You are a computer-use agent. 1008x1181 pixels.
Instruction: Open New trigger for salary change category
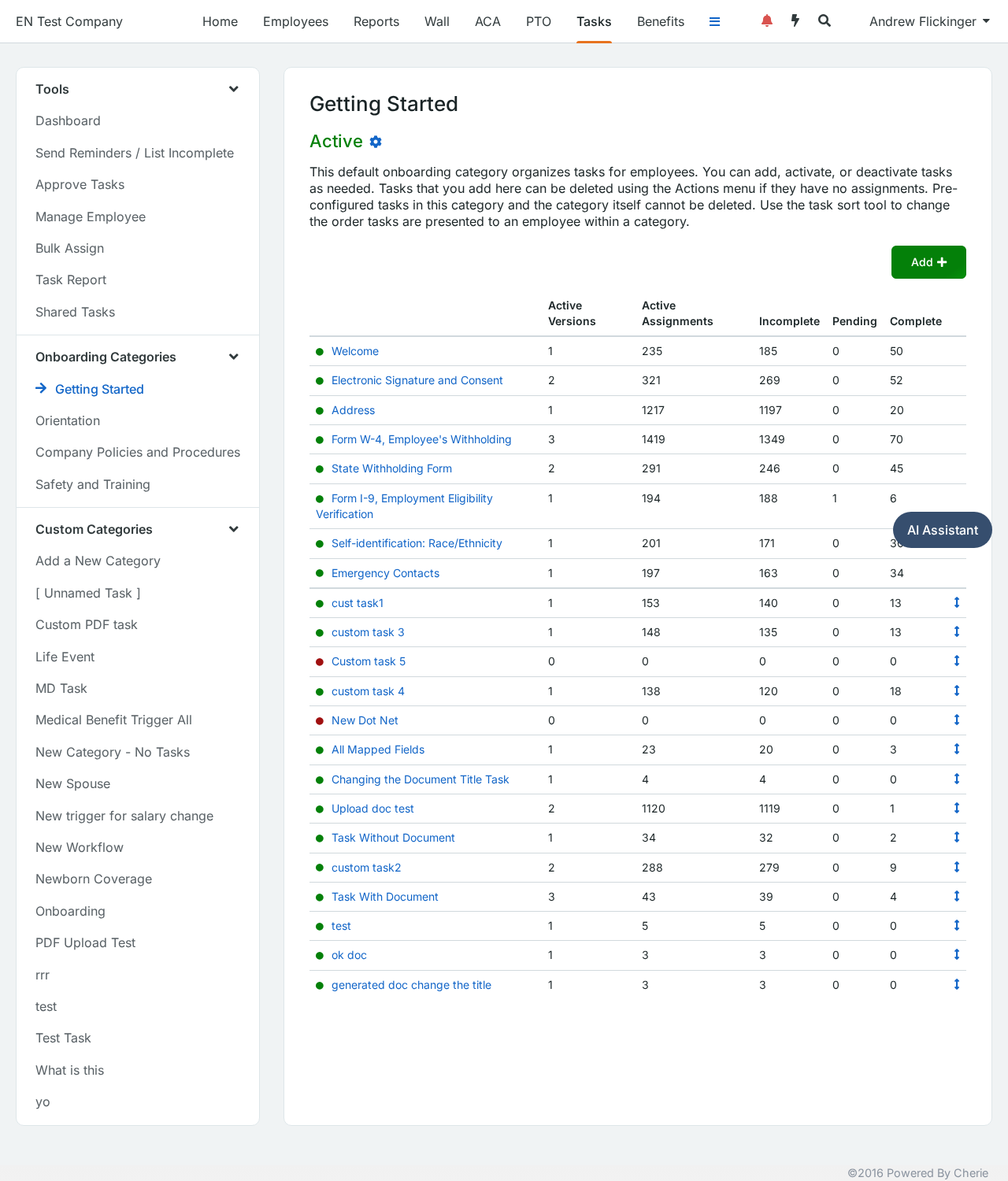pos(124,816)
